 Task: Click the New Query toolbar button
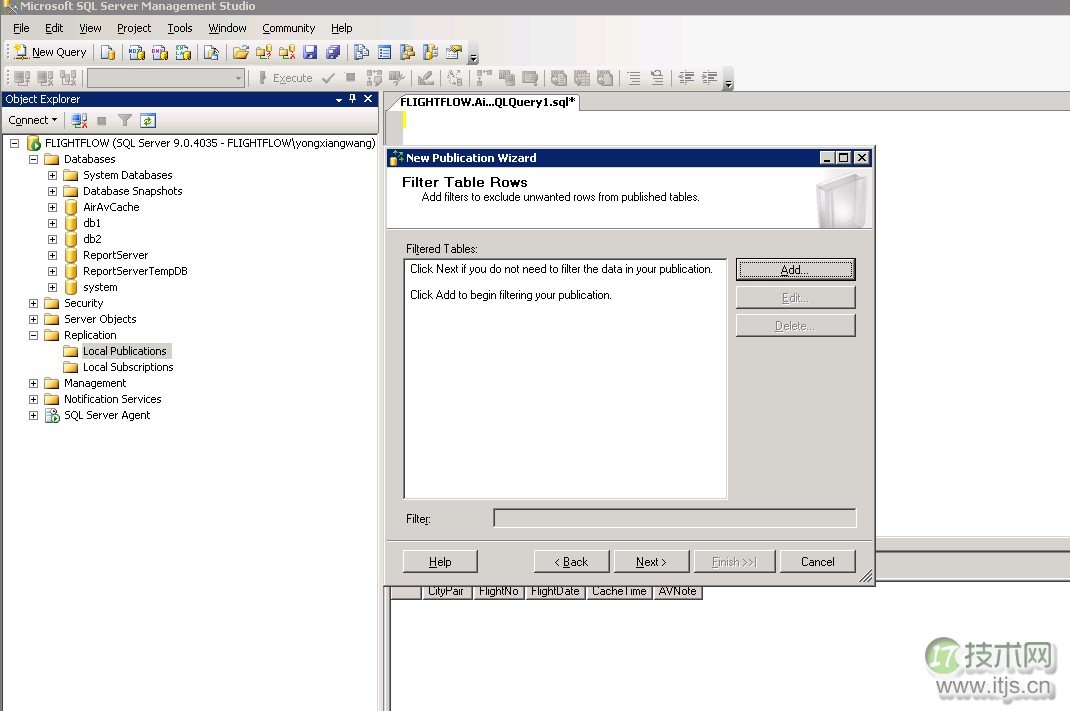50,52
